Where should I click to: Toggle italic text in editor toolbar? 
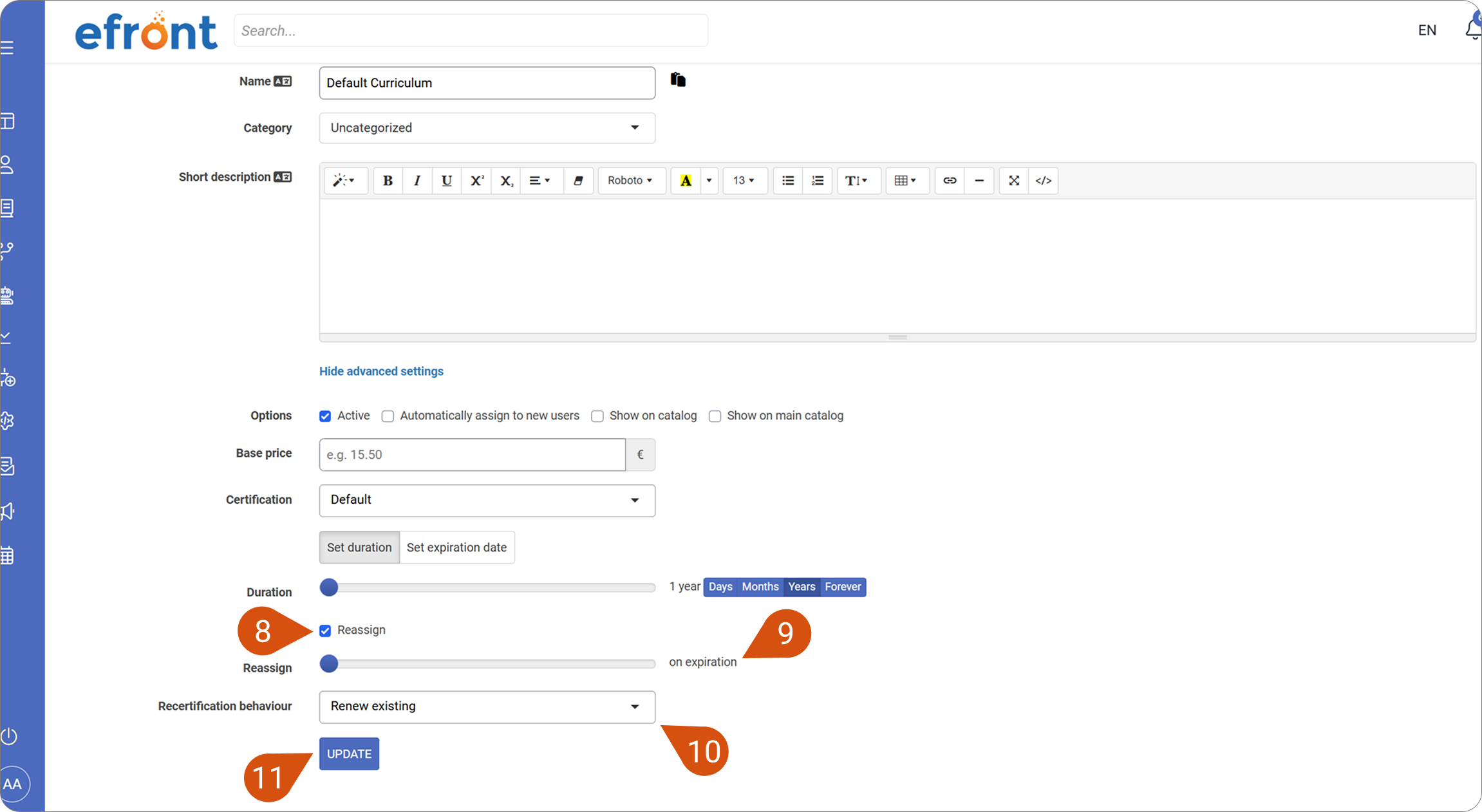(417, 181)
